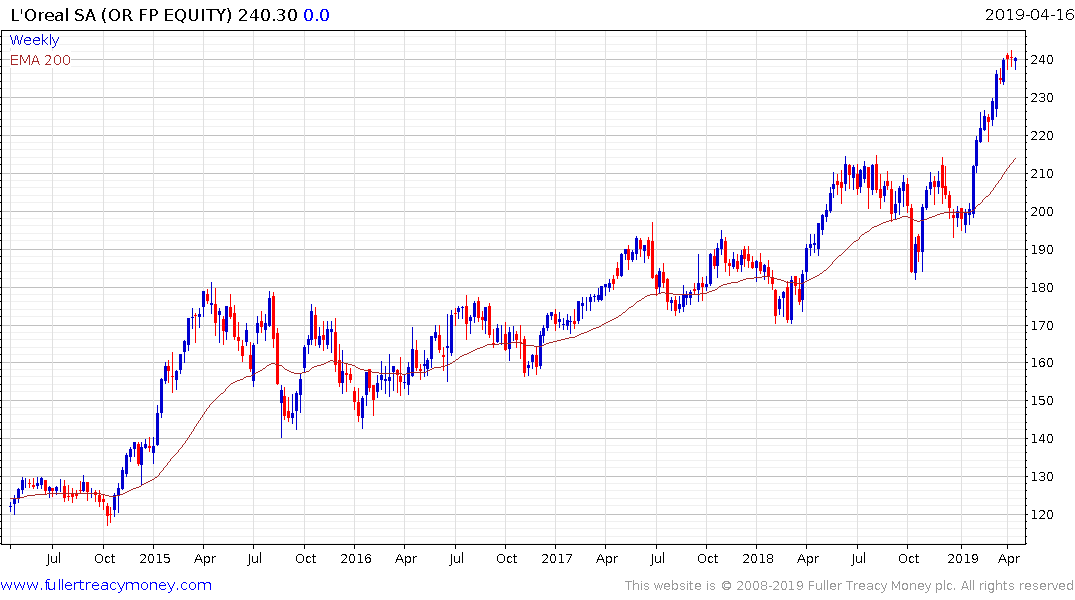This screenshot has width=1075, height=600.
Task: Click the 130 price axis label
Action: click(x=1041, y=477)
